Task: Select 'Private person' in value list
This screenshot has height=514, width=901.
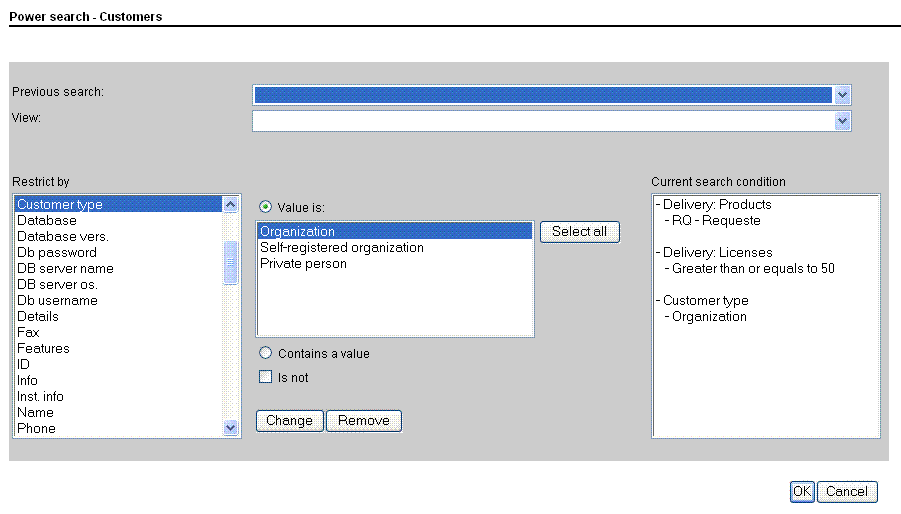Action: click(304, 264)
